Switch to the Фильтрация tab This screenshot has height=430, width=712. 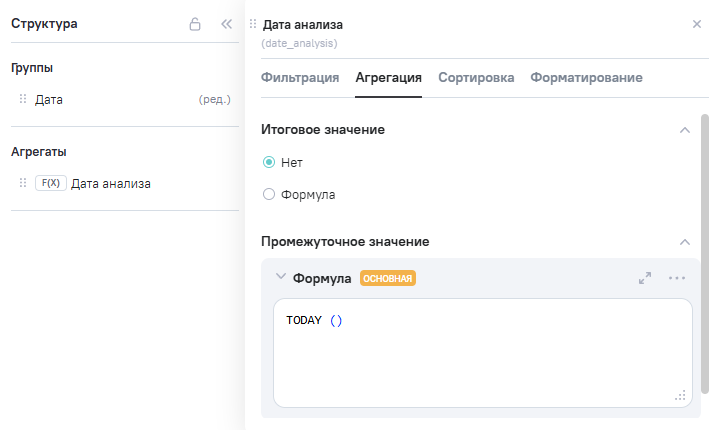click(x=300, y=77)
